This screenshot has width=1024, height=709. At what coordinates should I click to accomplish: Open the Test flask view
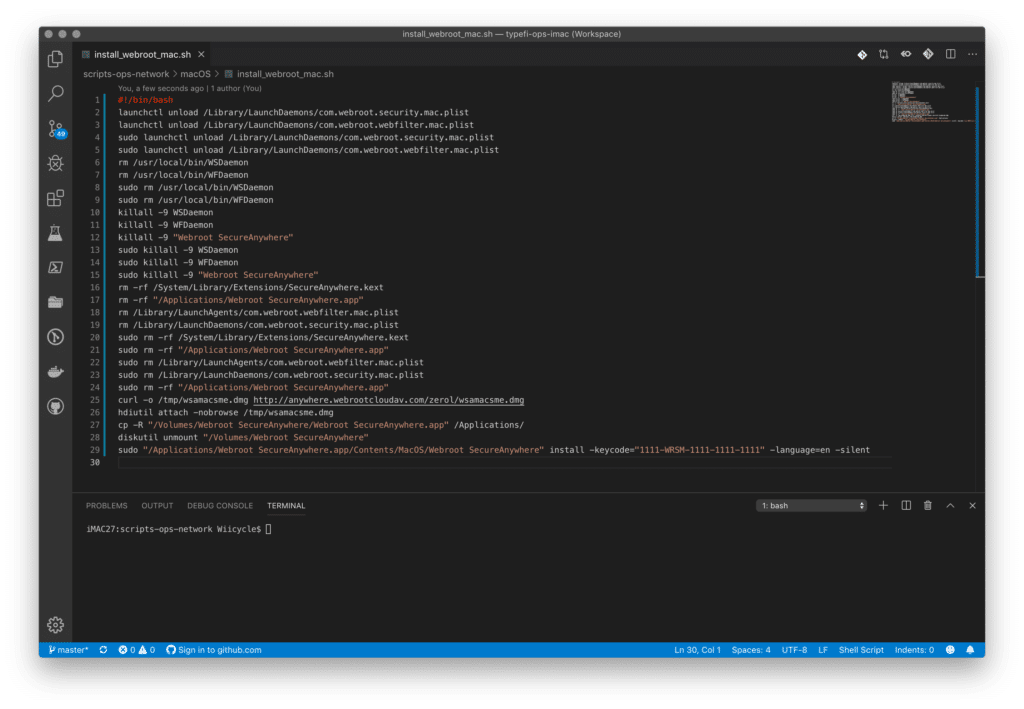[x=56, y=233]
